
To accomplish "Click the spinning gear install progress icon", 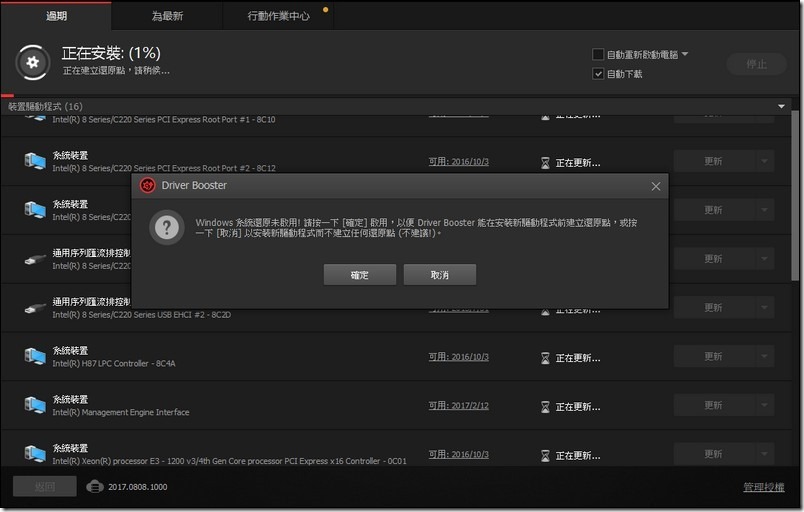I will point(33,63).
